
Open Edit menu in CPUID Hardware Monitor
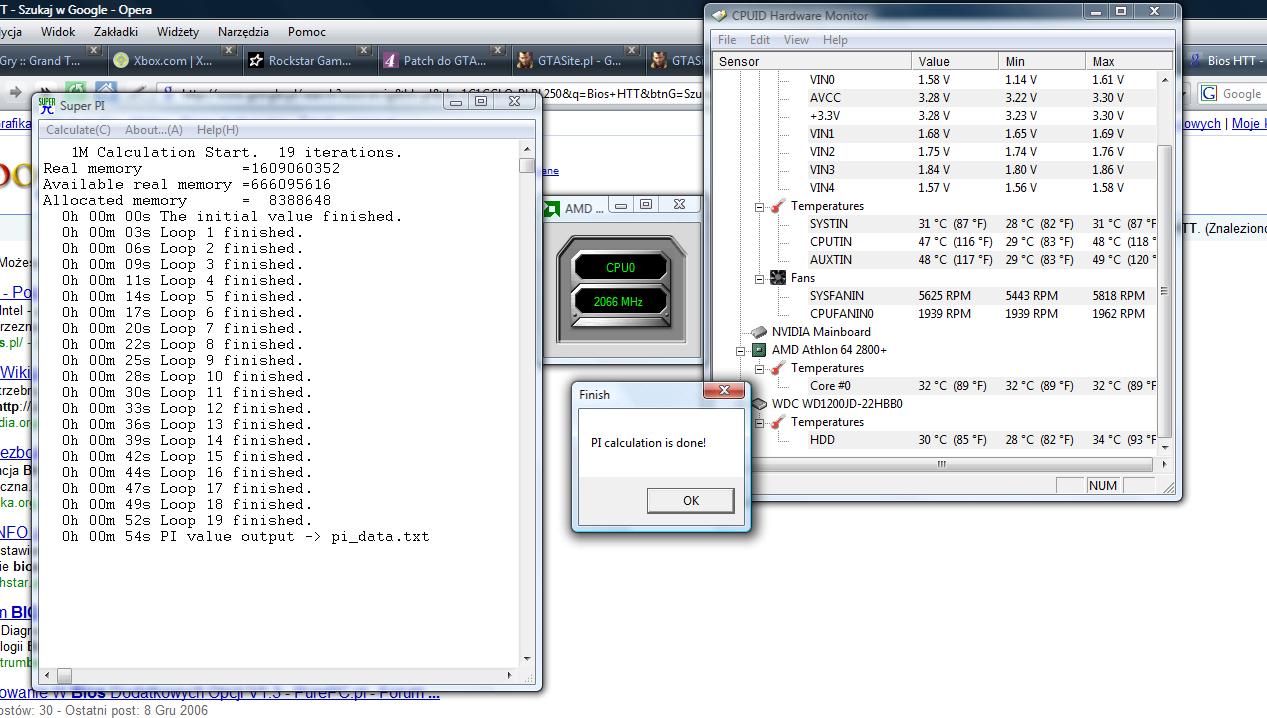760,40
